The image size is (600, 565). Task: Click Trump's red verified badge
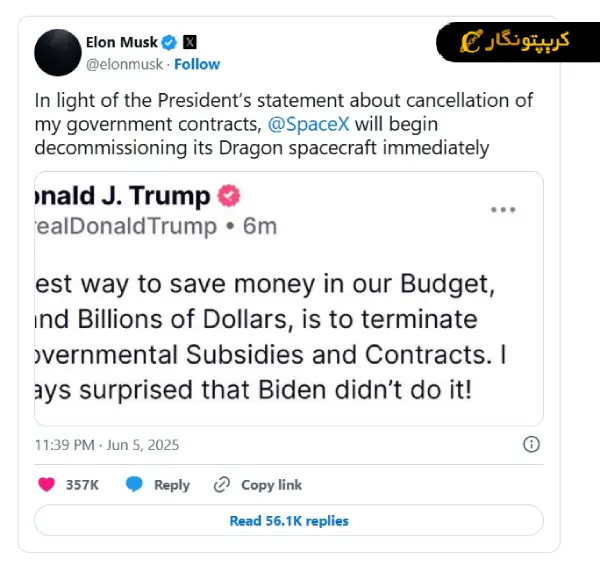[229, 195]
